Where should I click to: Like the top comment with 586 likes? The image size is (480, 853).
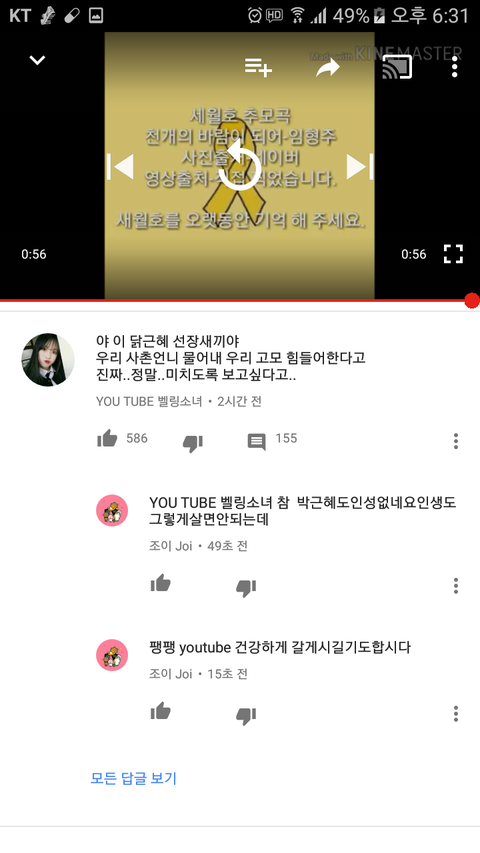[107, 438]
